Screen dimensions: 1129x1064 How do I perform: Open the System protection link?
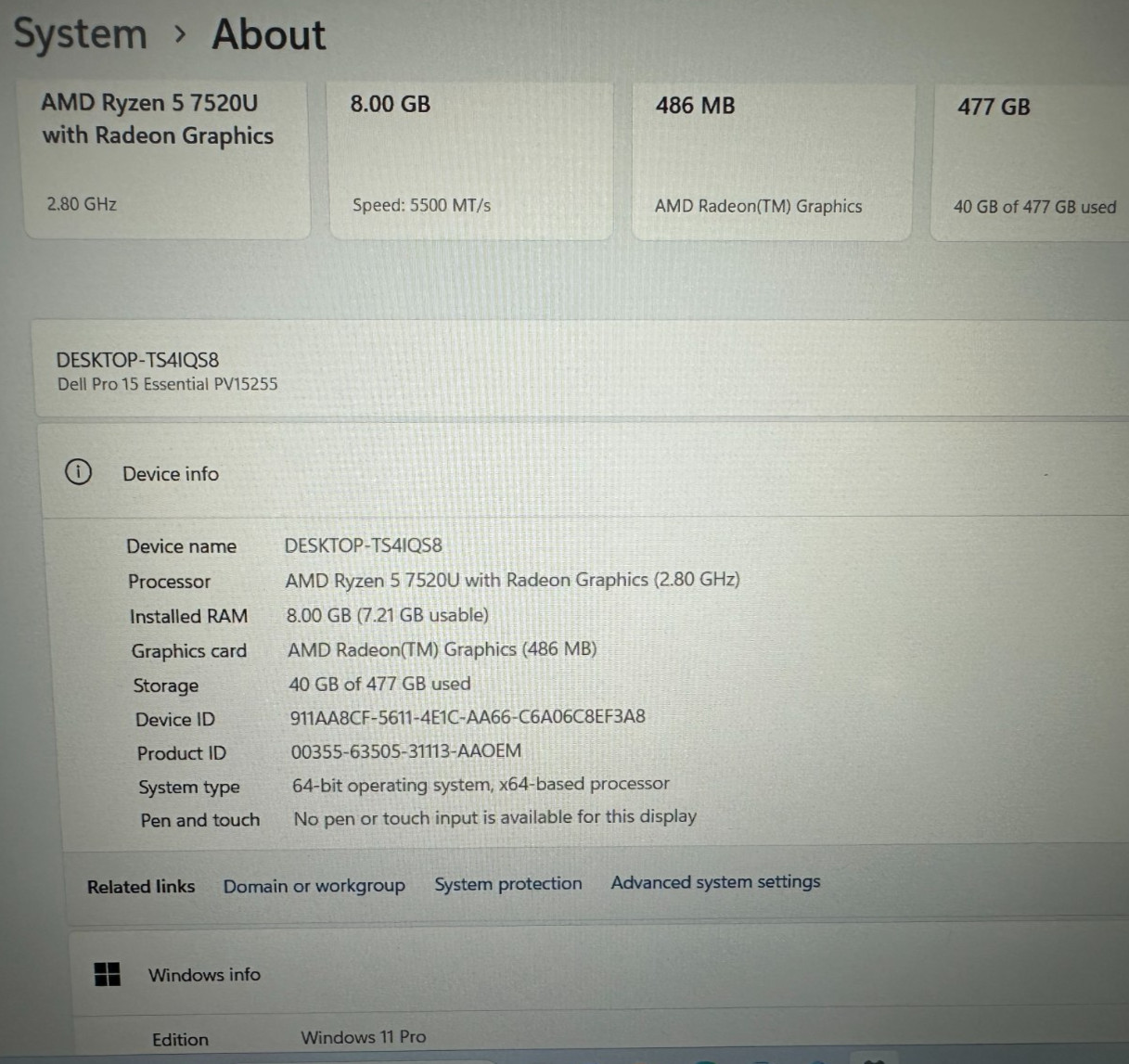click(508, 884)
